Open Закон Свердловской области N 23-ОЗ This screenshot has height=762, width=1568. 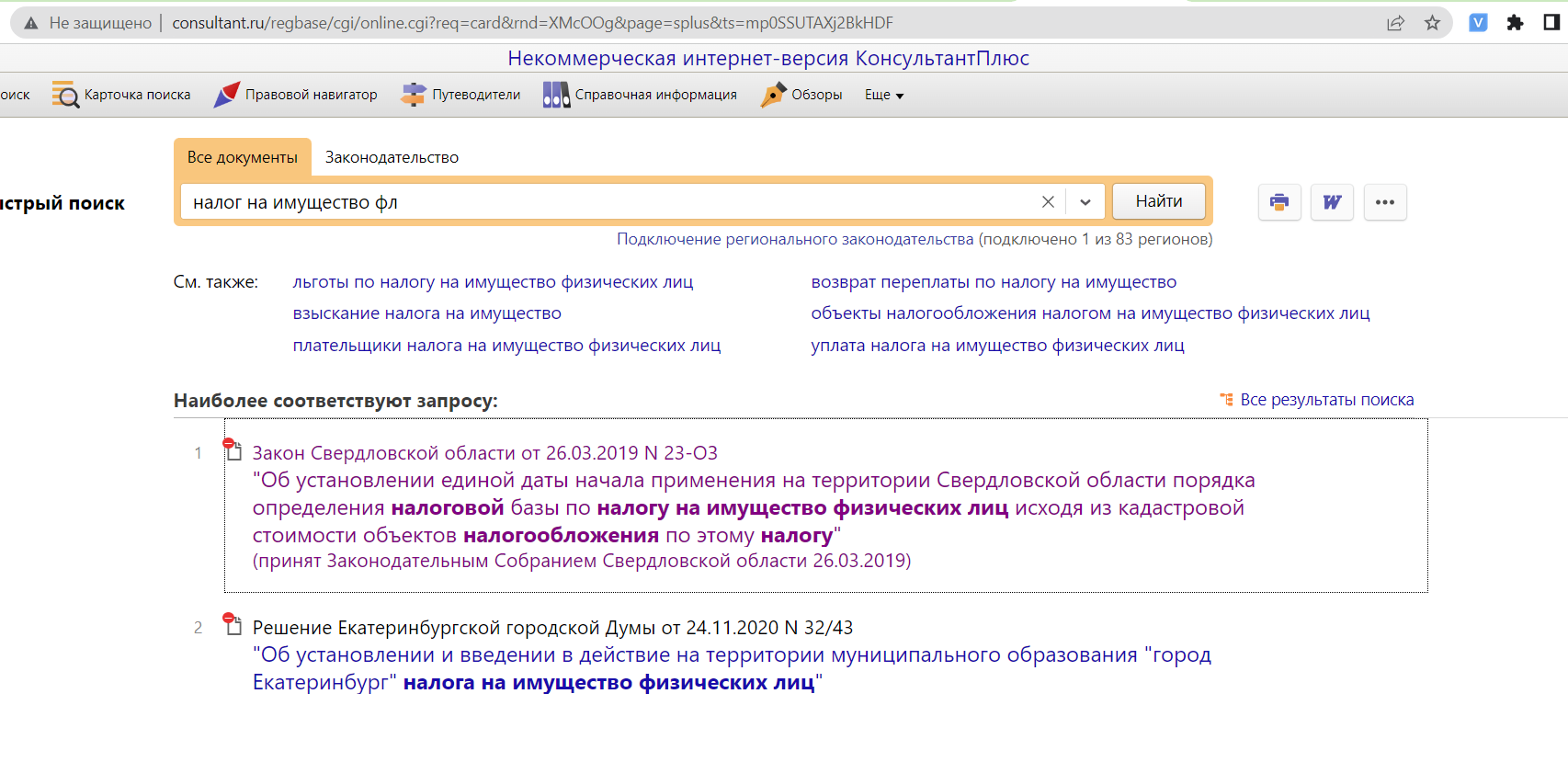(484, 453)
